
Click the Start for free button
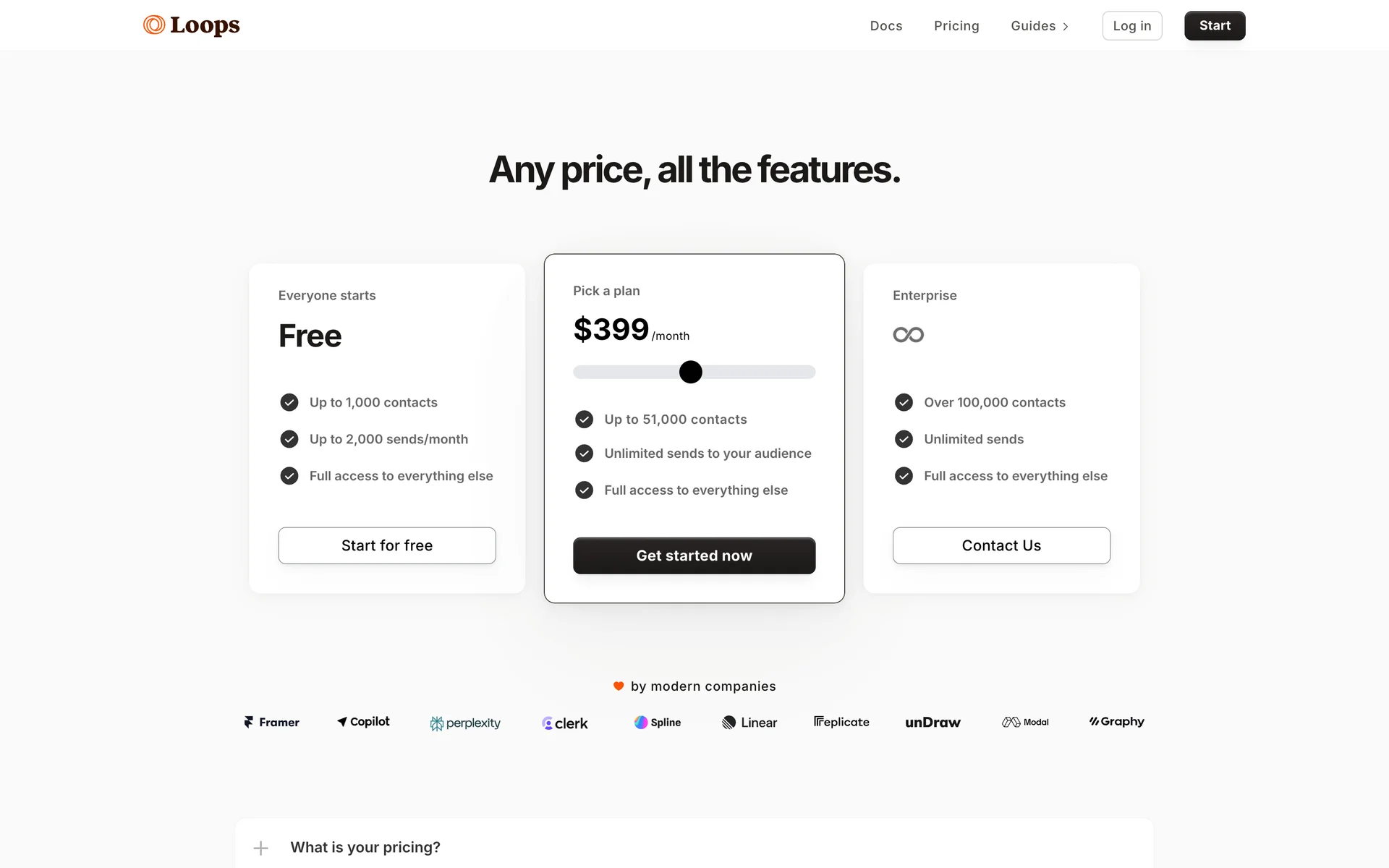[x=387, y=545]
